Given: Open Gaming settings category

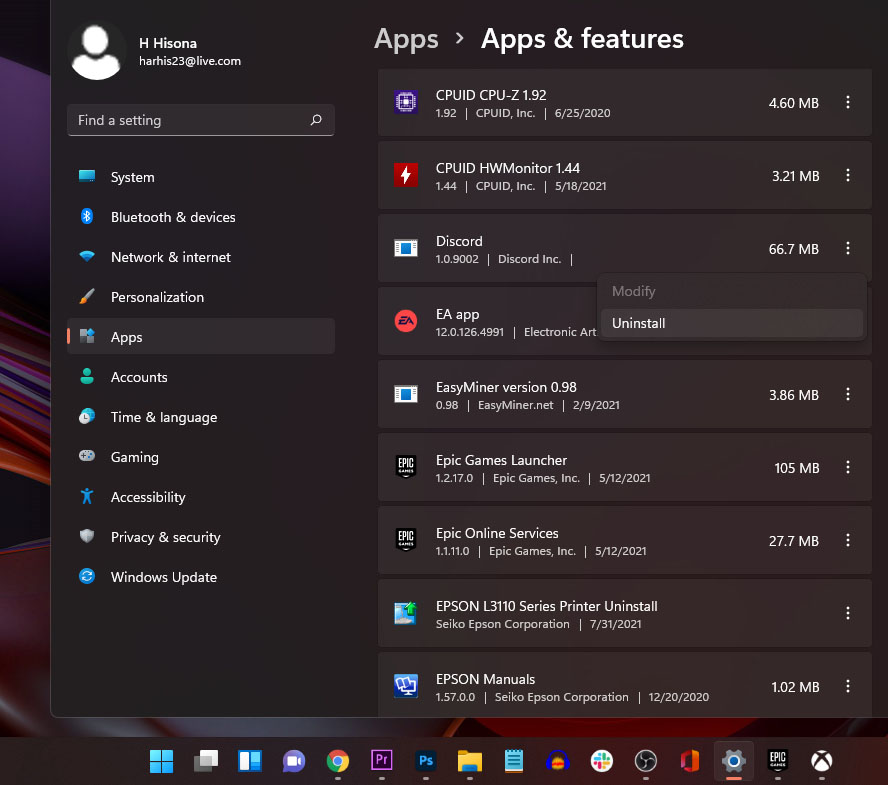Looking at the screenshot, I should [200, 457].
